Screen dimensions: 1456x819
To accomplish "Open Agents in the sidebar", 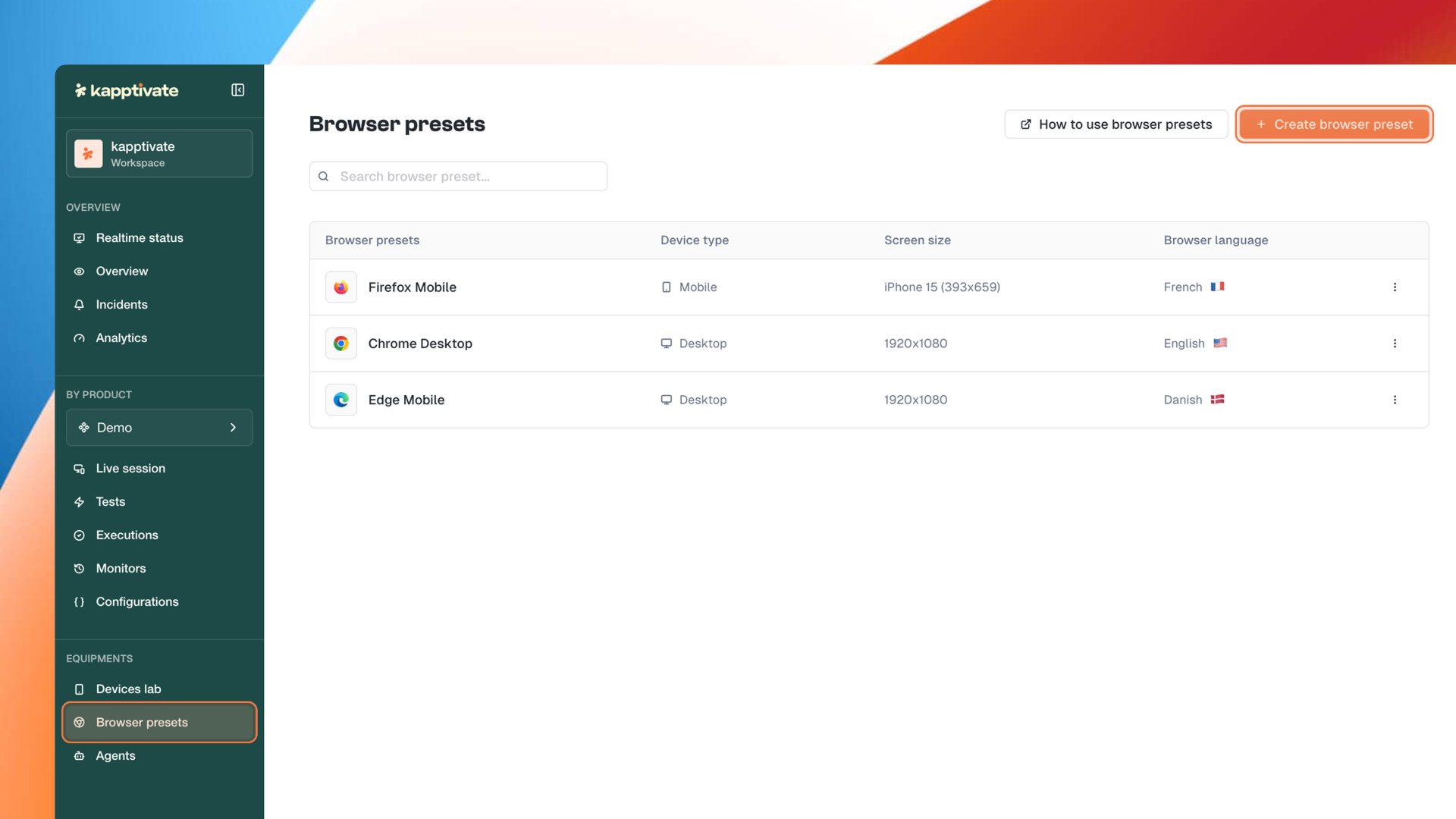I will [115, 756].
